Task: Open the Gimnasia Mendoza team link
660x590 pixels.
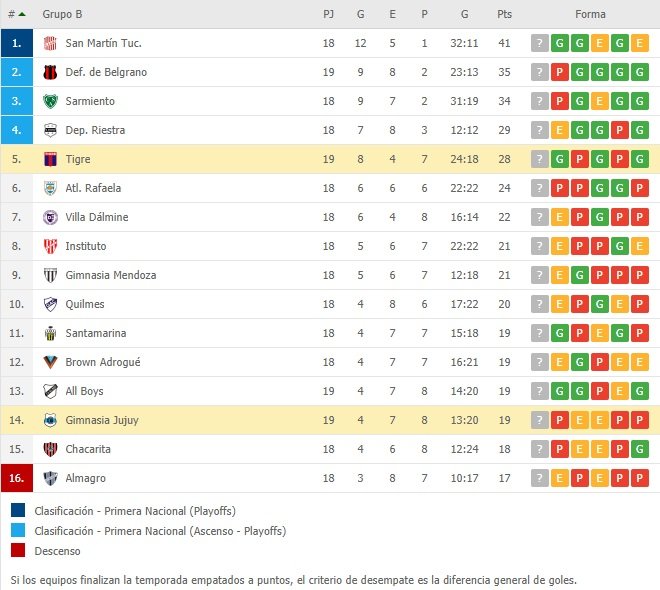Action: pyautogui.click(x=111, y=275)
